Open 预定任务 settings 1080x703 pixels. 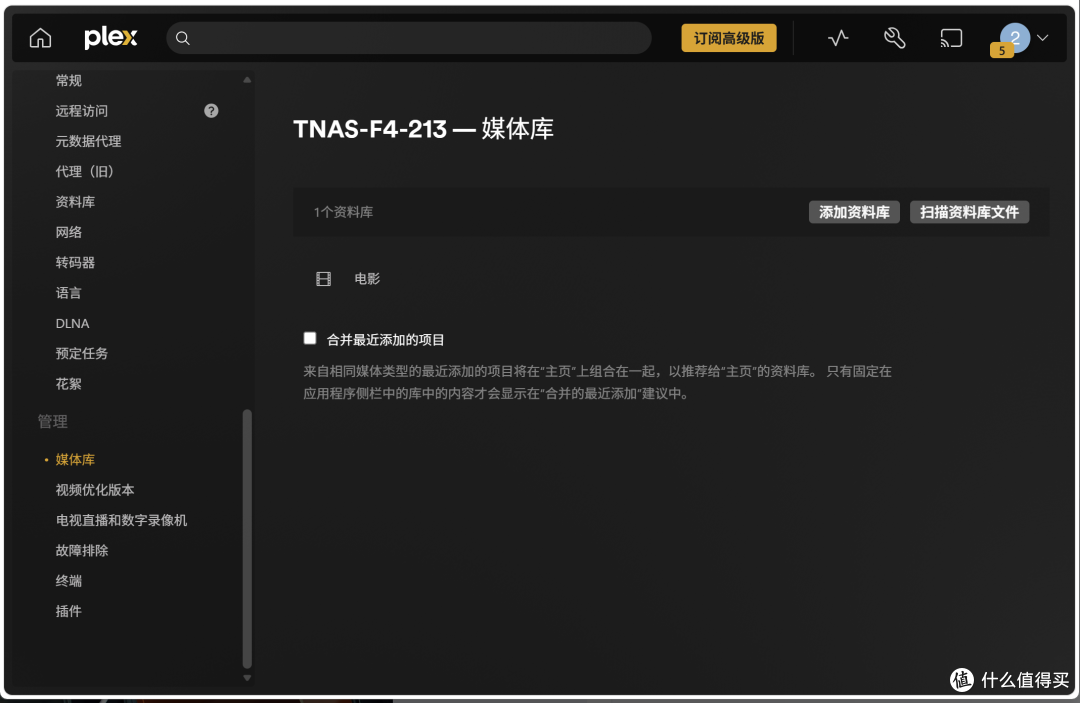click(82, 353)
